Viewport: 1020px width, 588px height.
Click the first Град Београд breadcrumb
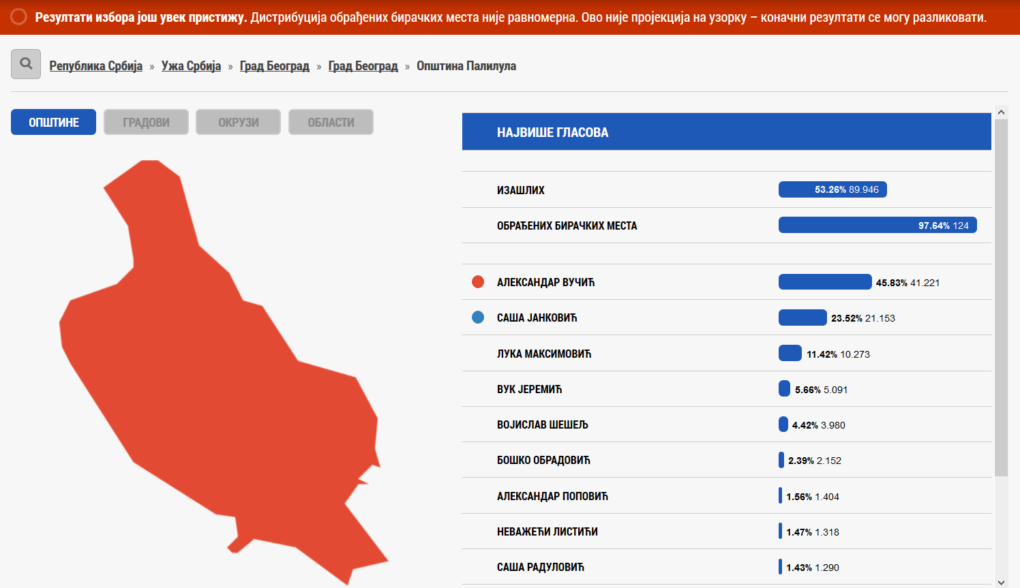(272, 66)
